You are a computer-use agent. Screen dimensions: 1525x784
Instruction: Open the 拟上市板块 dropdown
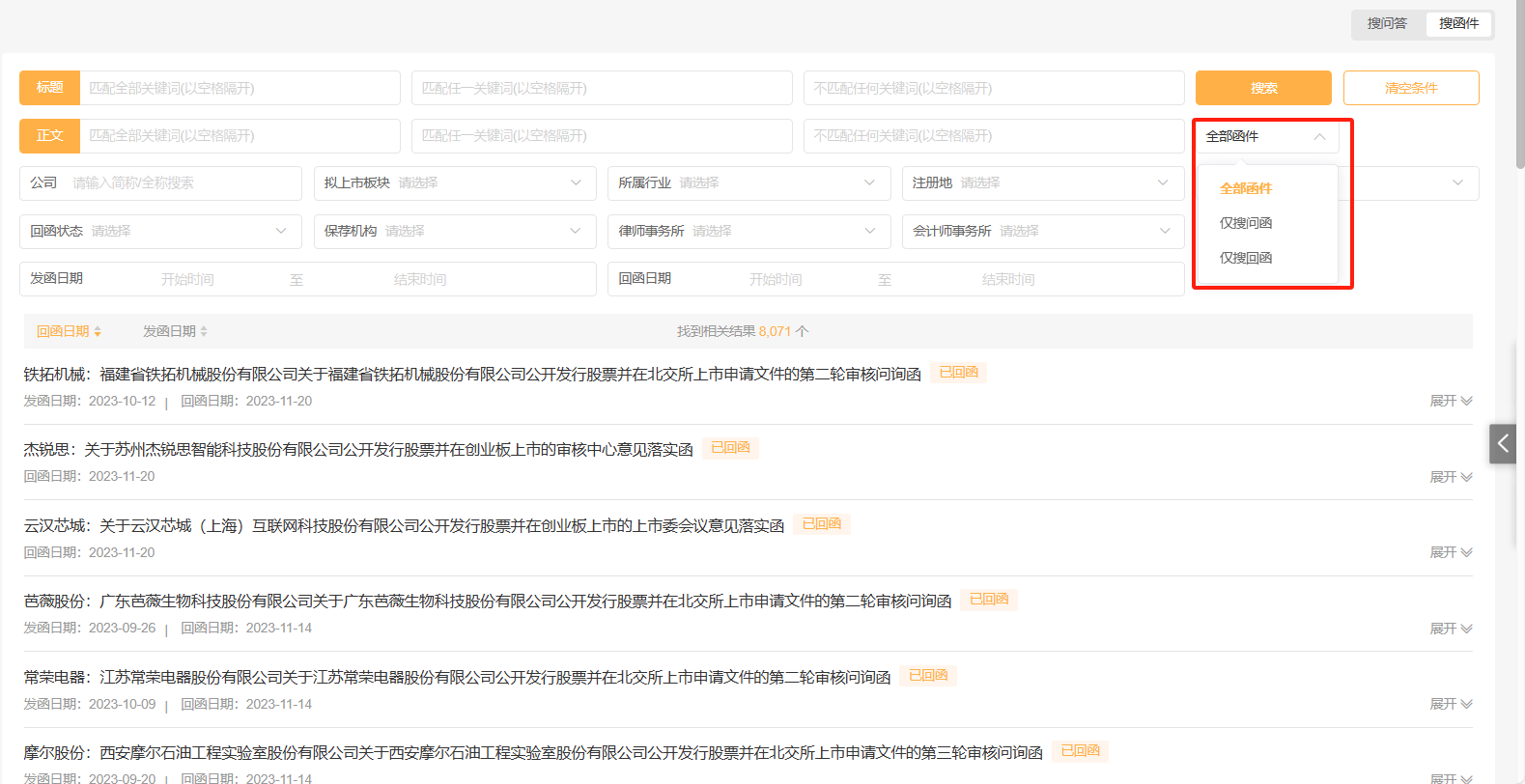tap(455, 182)
